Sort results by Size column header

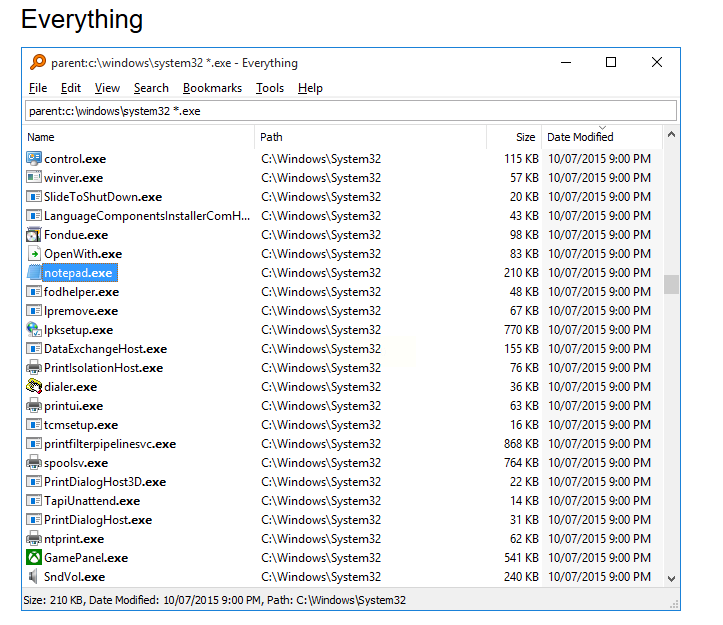point(525,137)
